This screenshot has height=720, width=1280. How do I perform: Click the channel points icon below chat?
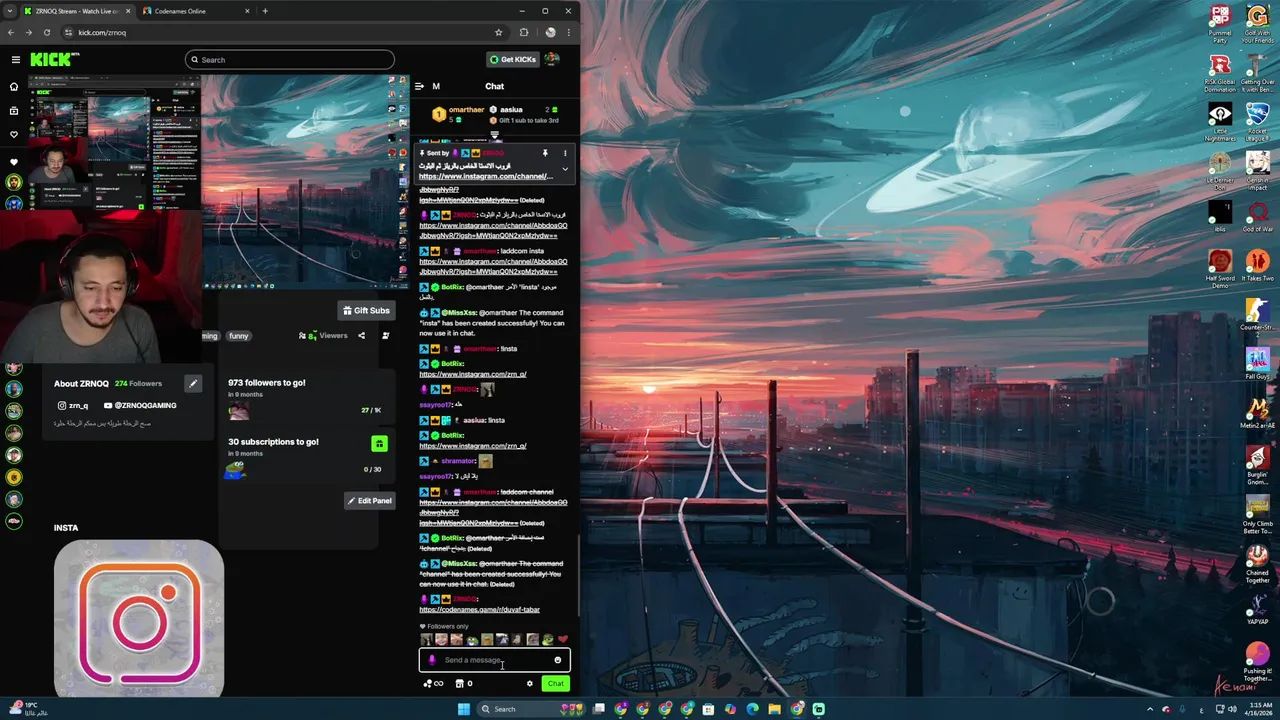(x=433, y=684)
